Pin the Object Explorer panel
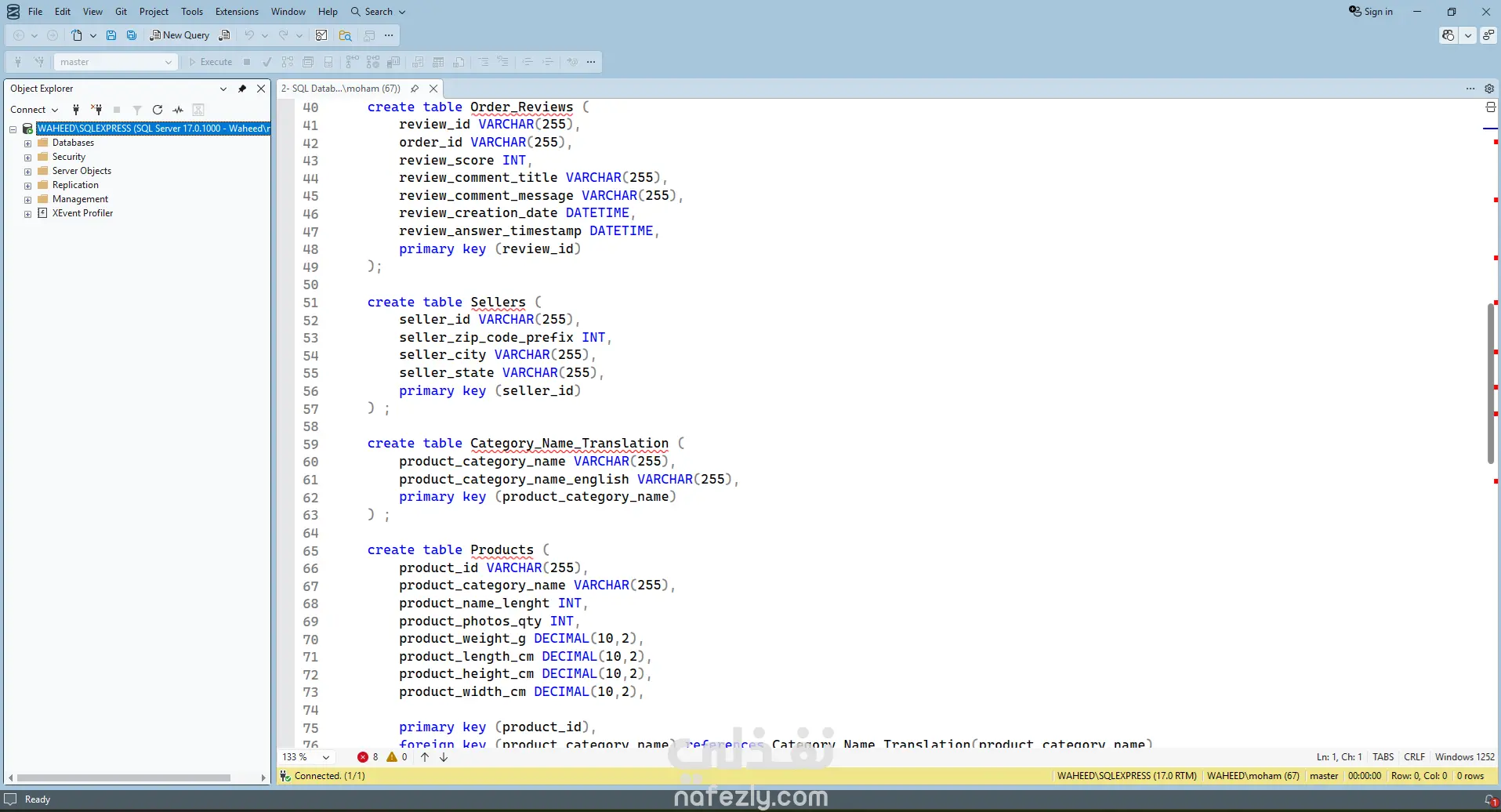The image size is (1501, 812). 242,89
